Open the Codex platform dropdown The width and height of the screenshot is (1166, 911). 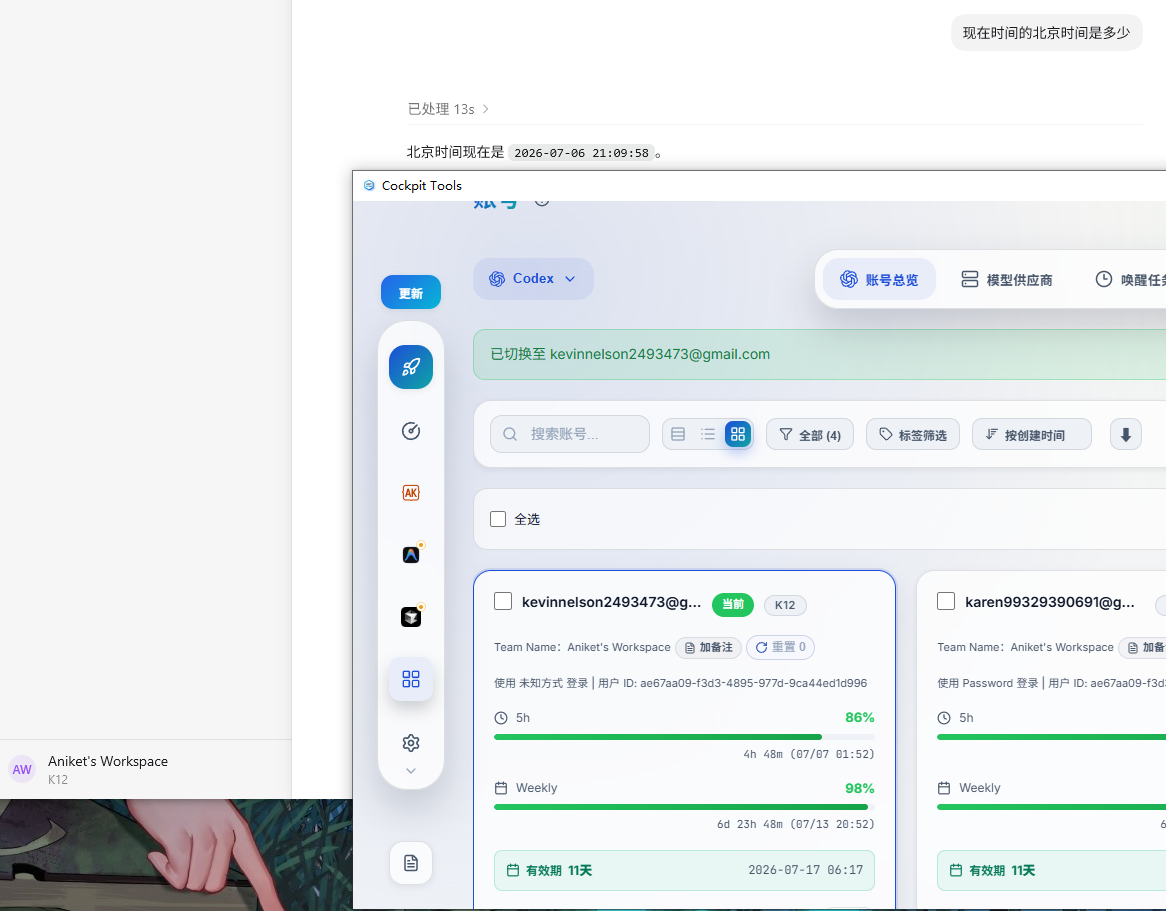point(533,279)
